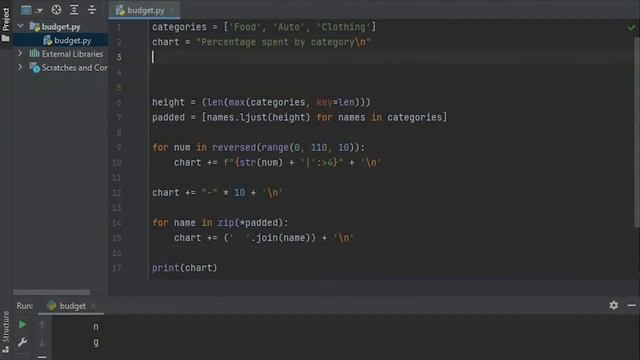Place the cursor on empty line 3
This screenshot has width=640, height=360.
392,57
